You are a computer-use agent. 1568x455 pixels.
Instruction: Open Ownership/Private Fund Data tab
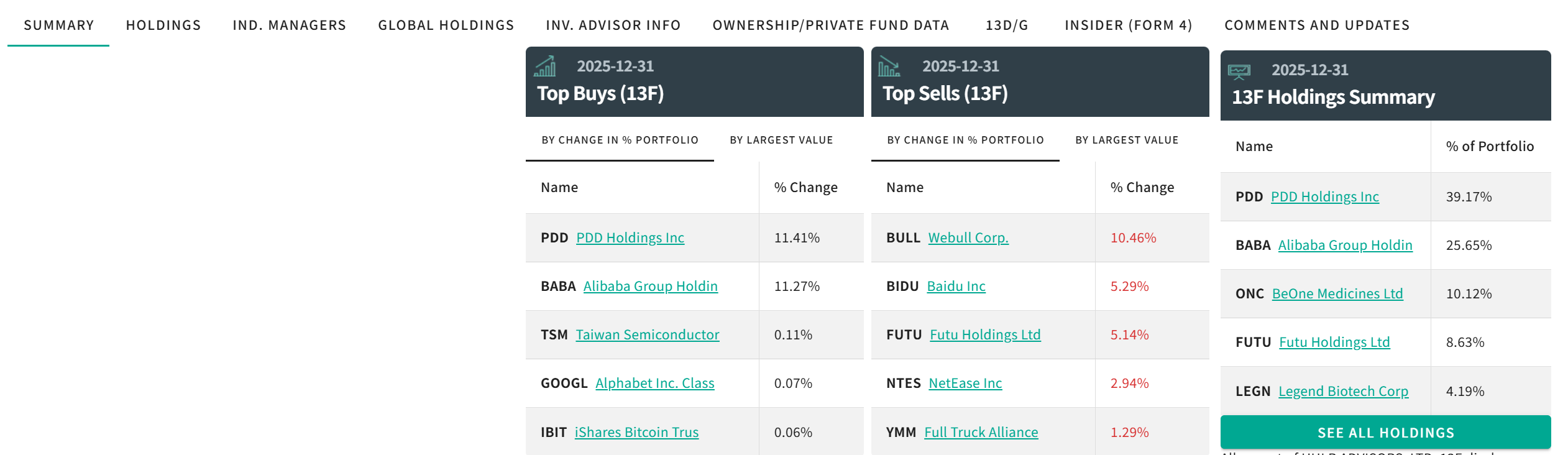830,25
